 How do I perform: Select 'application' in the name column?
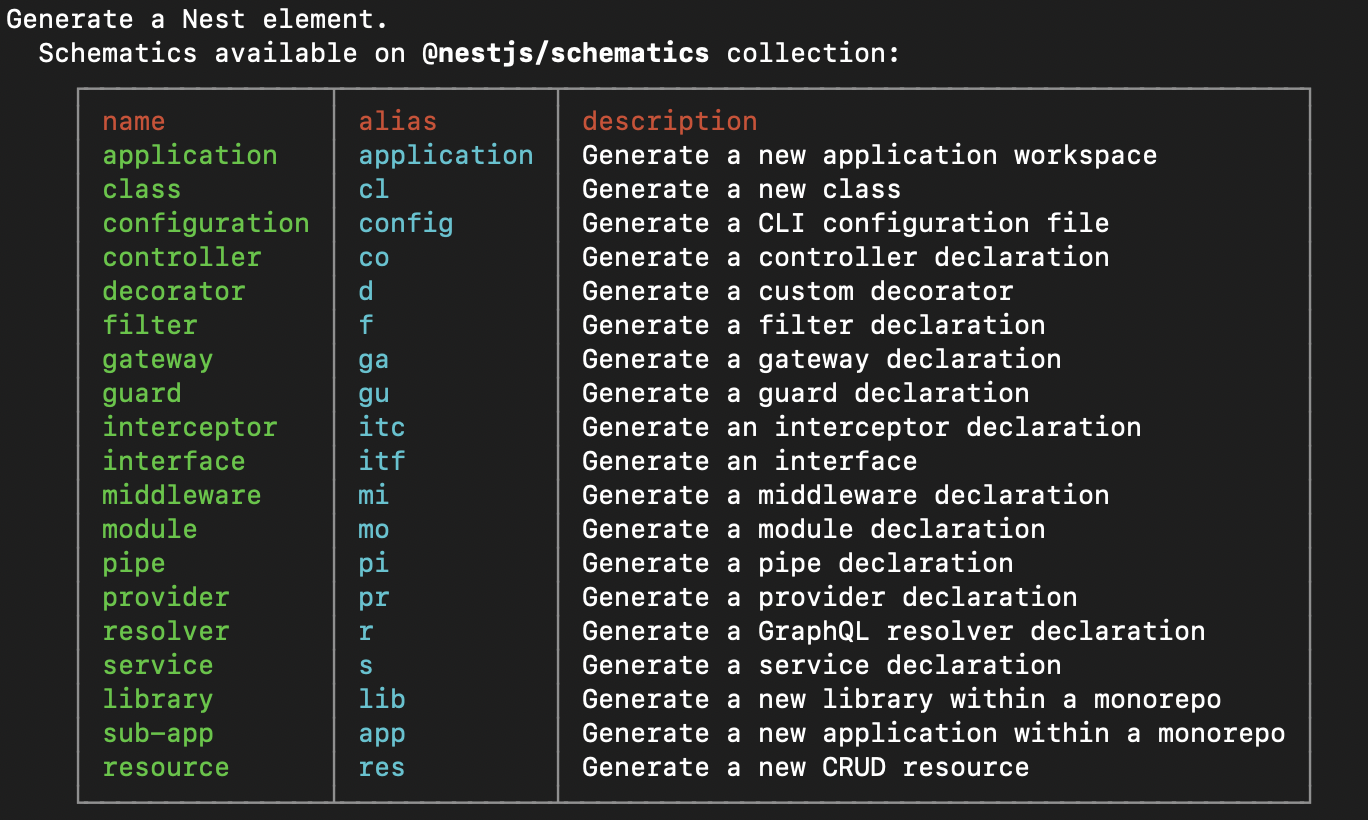click(x=190, y=156)
